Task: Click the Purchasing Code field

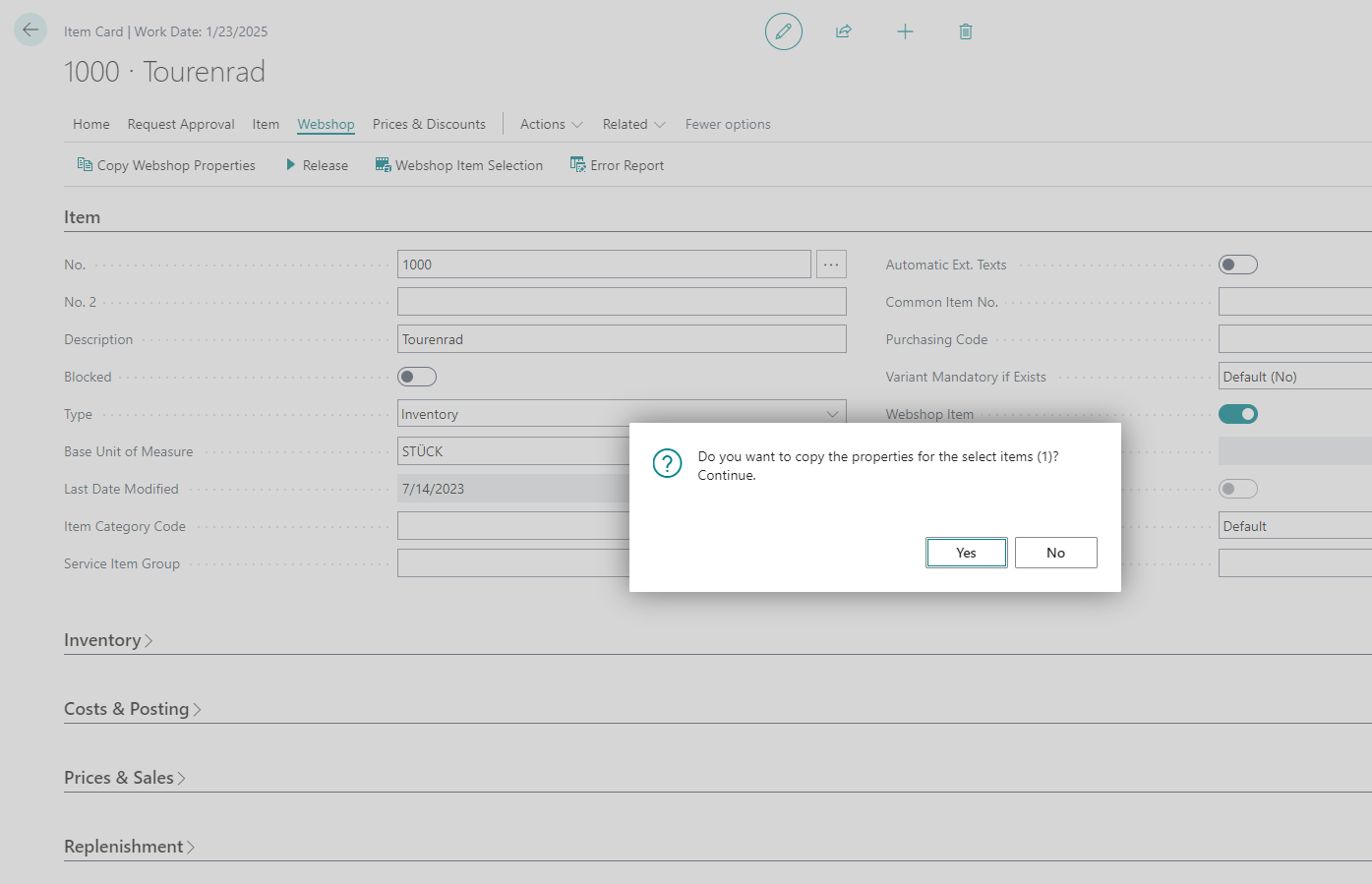Action: coord(1295,339)
